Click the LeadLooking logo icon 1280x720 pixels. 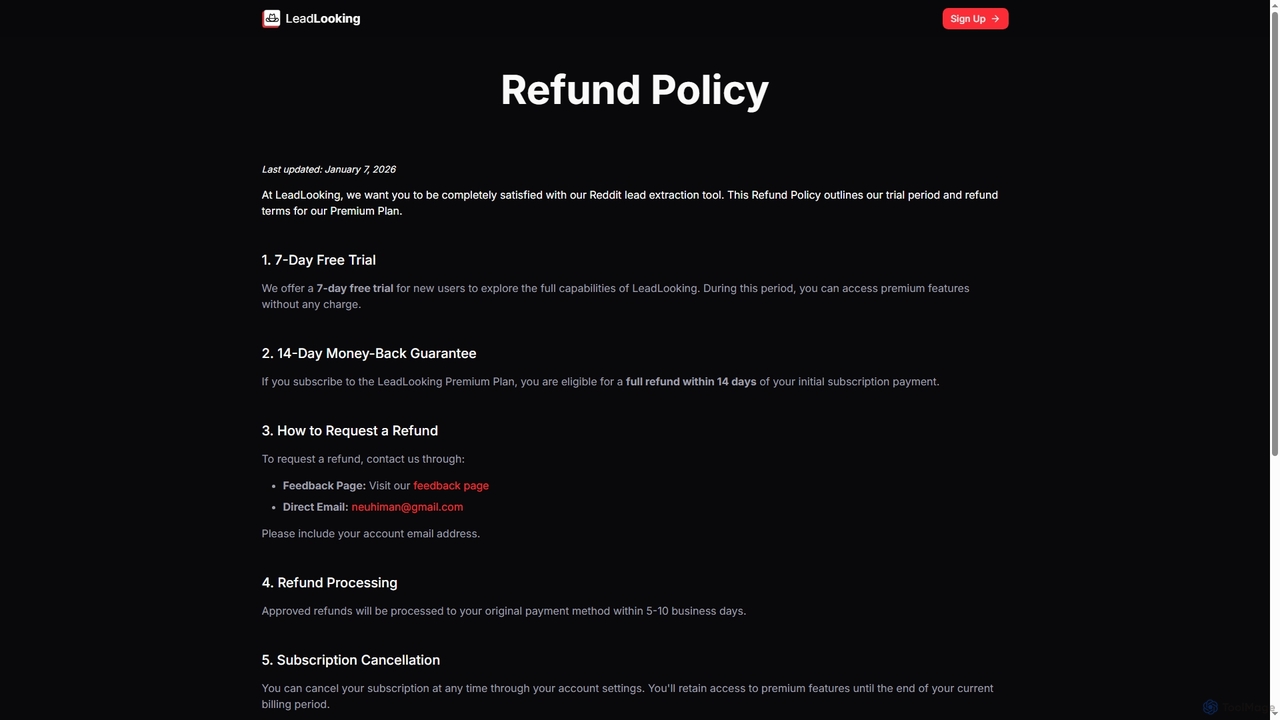[271, 18]
